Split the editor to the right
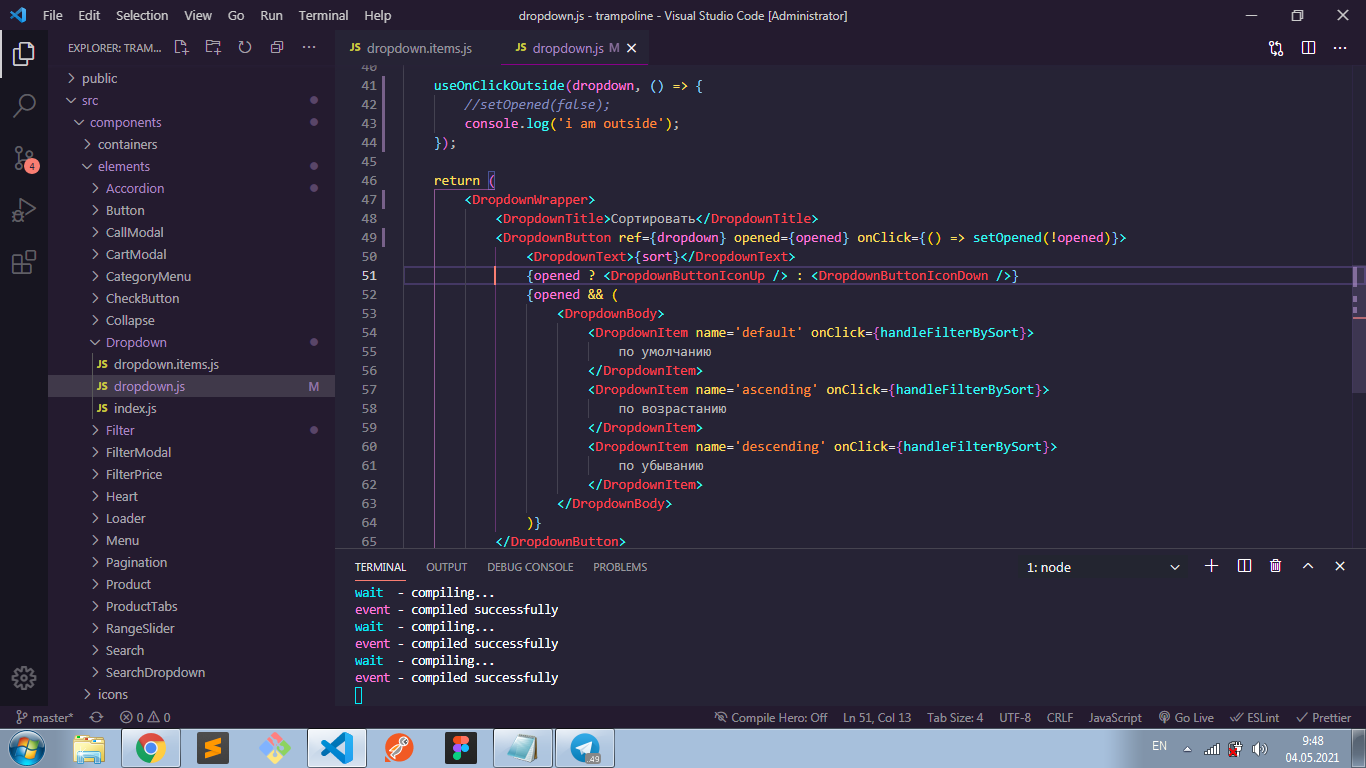The width and height of the screenshot is (1366, 768). pos(1308,47)
